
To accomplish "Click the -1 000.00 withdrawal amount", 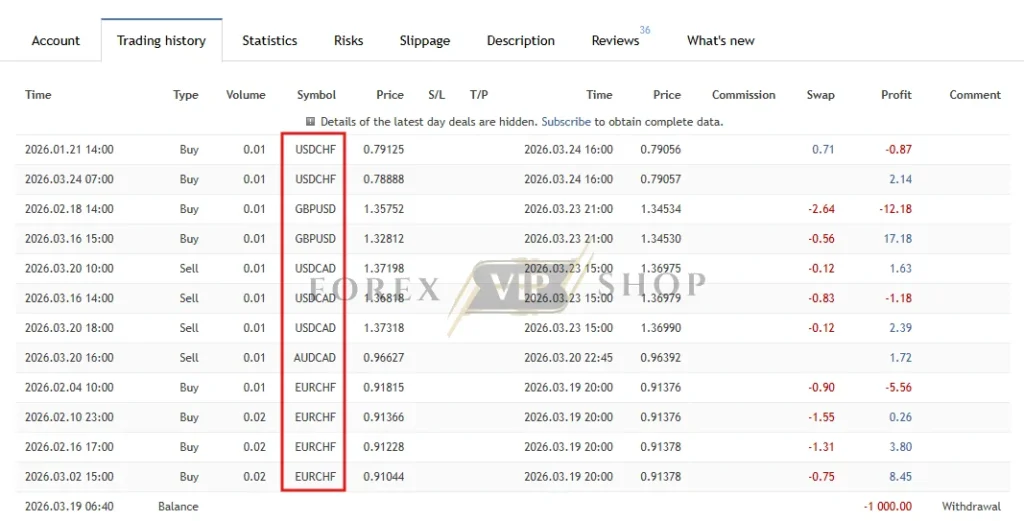I will click(x=888, y=506).
